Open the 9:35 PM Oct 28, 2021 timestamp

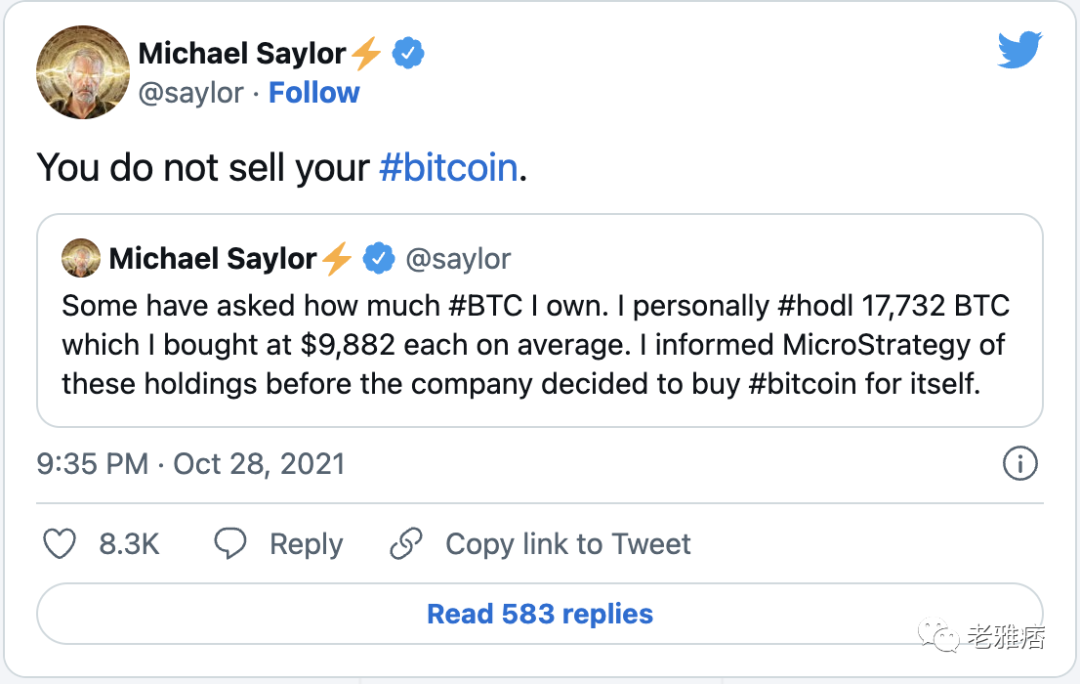[x=191, y=464]
